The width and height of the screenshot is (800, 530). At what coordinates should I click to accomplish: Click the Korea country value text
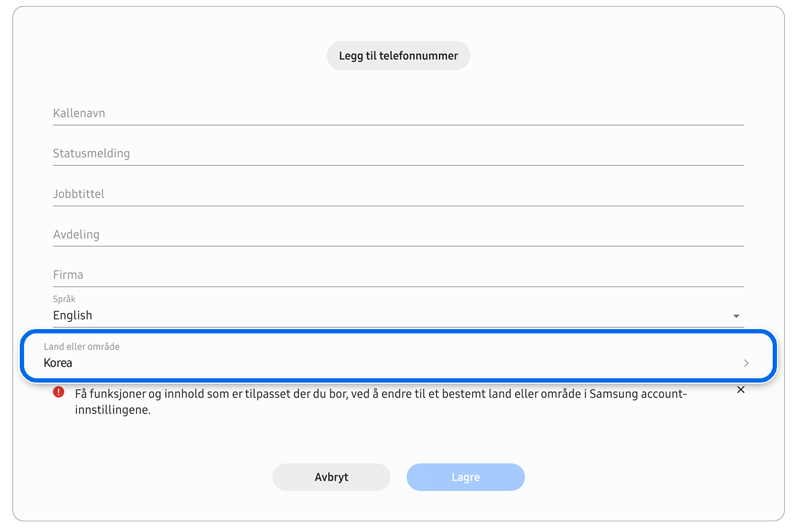58,364
